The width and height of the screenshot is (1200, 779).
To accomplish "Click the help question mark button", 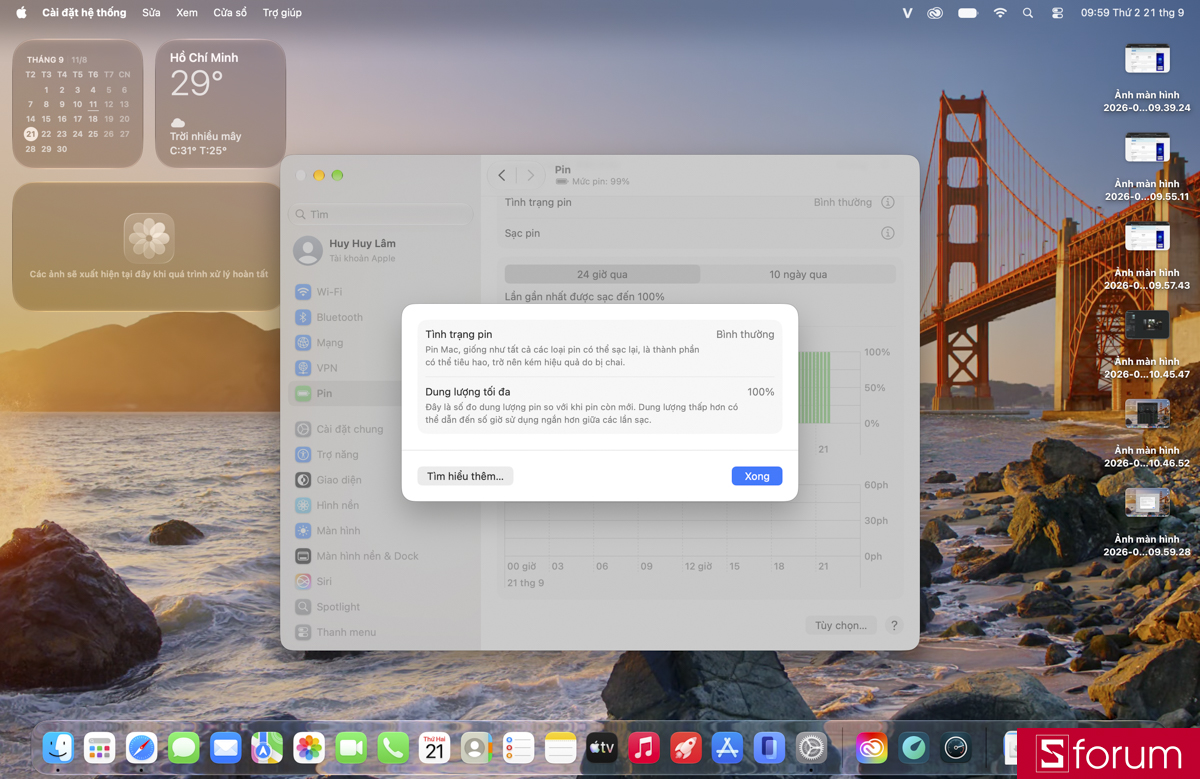I will (x=894, y=625).
